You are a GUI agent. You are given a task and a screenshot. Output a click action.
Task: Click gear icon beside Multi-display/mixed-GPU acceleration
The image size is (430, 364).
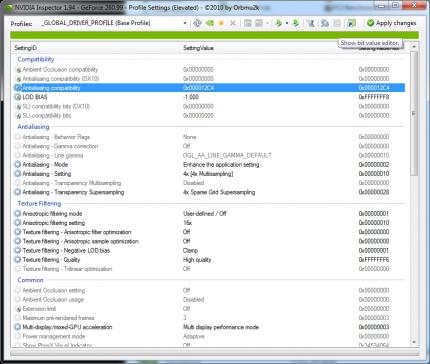[18, 327]
